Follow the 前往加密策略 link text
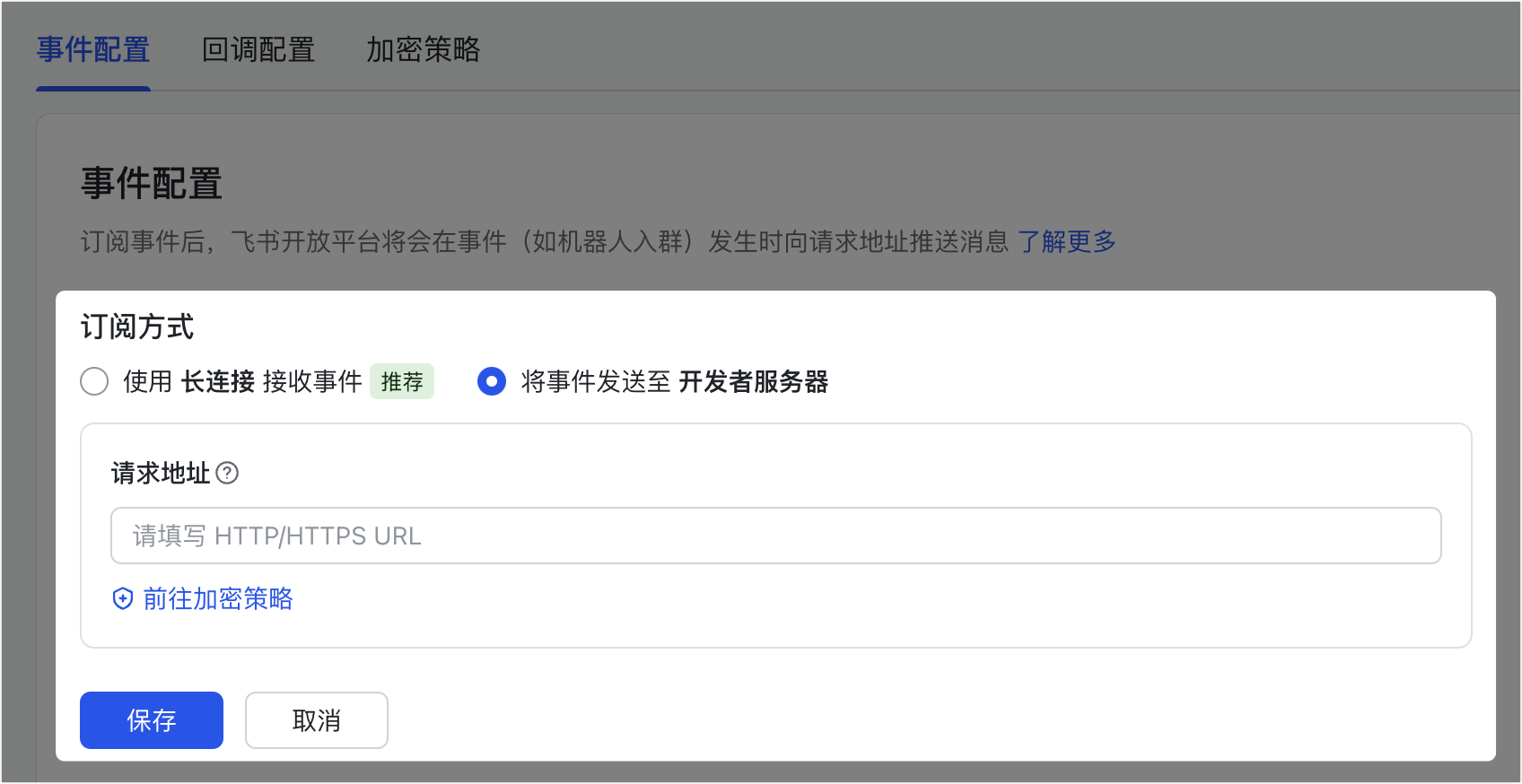 click(218, 599)
